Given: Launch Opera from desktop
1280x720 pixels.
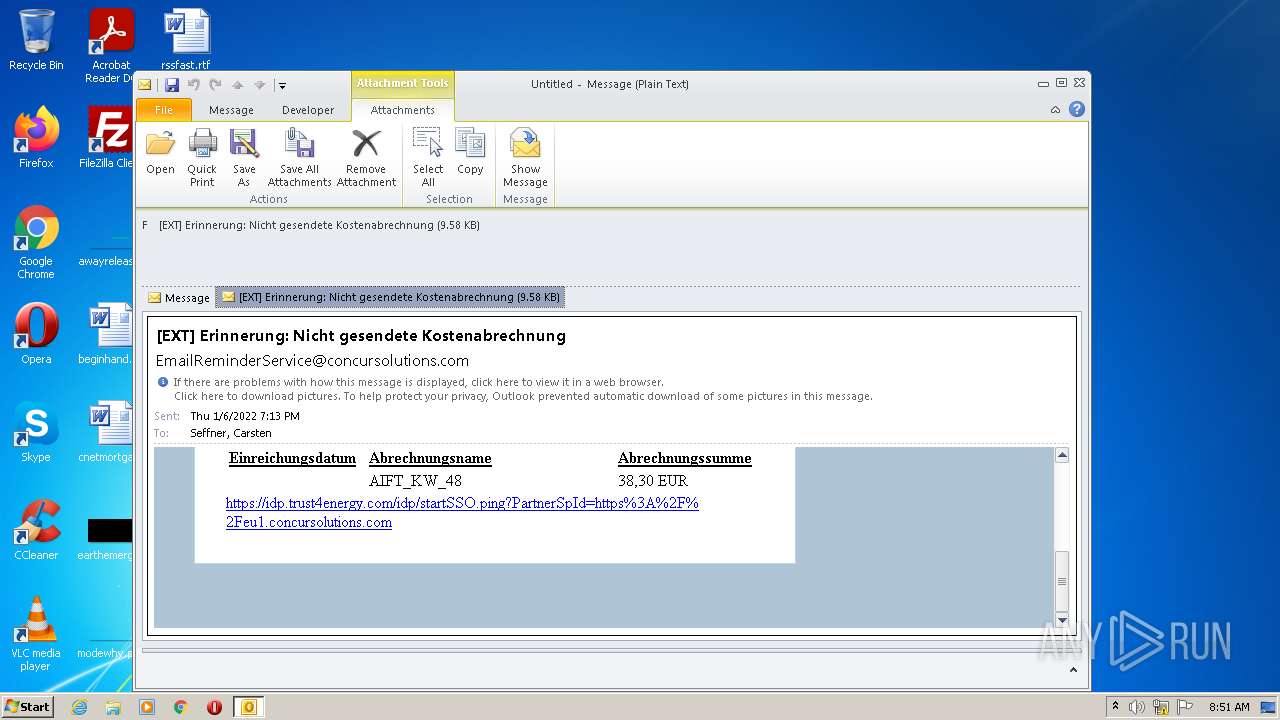Looking at the screenshot, I should click(x=36, y=334).
